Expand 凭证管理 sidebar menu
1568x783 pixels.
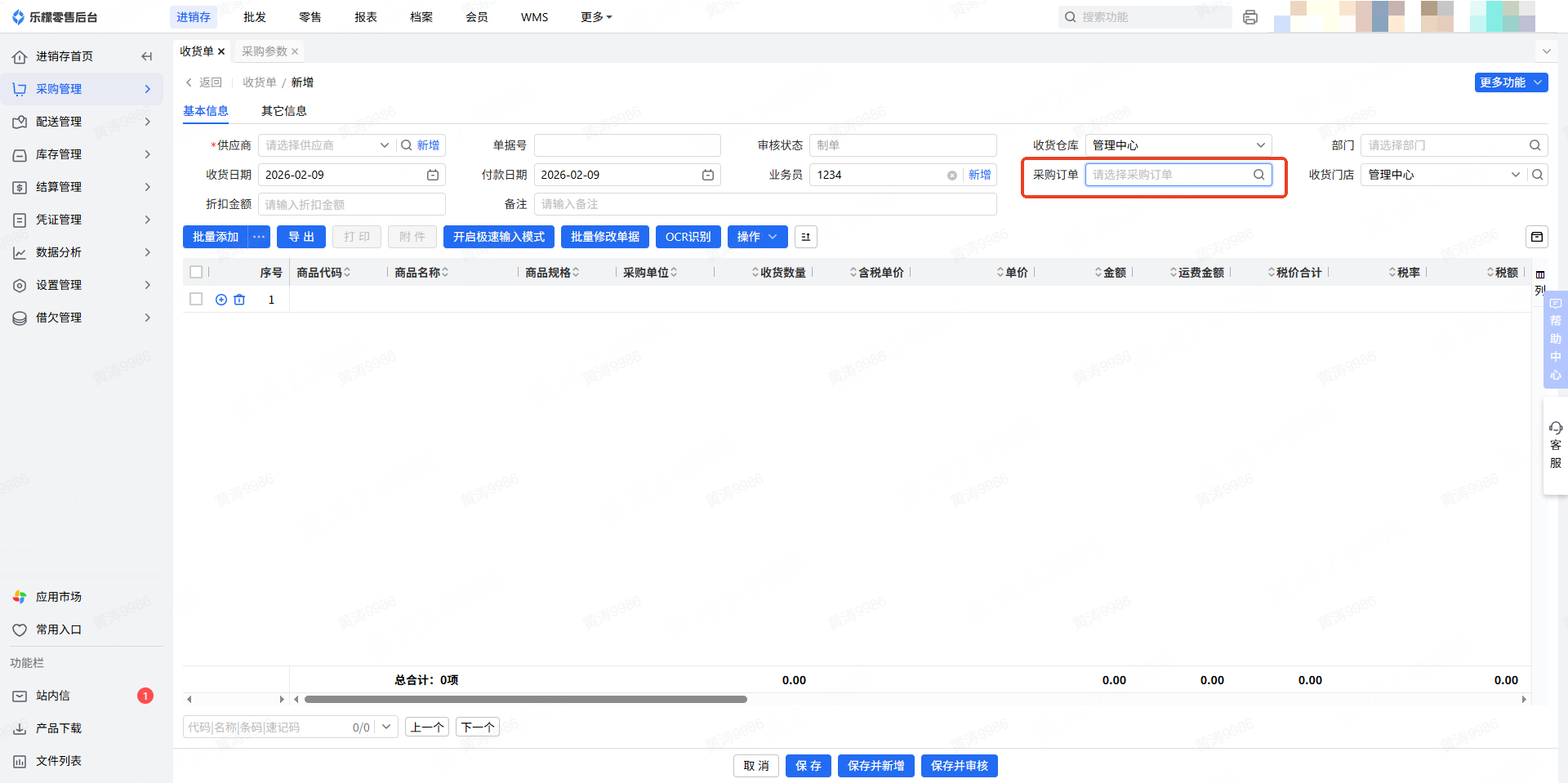tap(82, 220)
